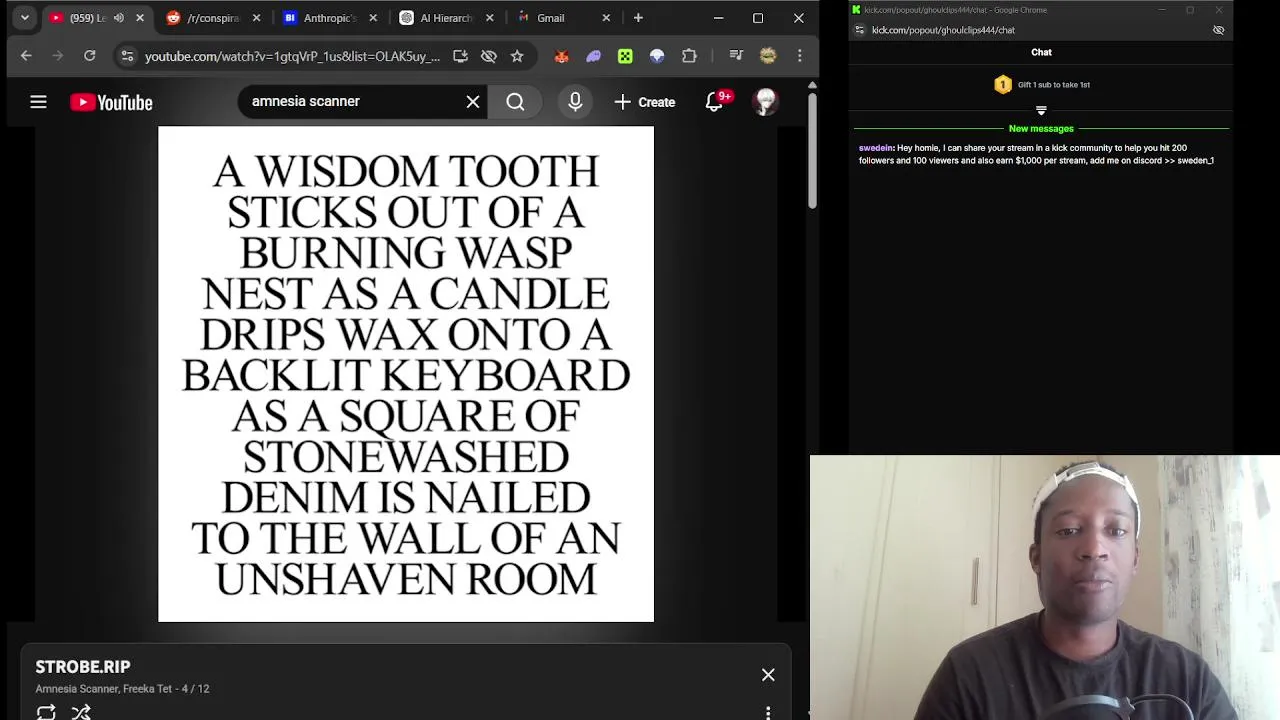The image size is (1280, 720).
Task: Switch to the /r/conspira Reddit tab
Action: pos(212,18)
